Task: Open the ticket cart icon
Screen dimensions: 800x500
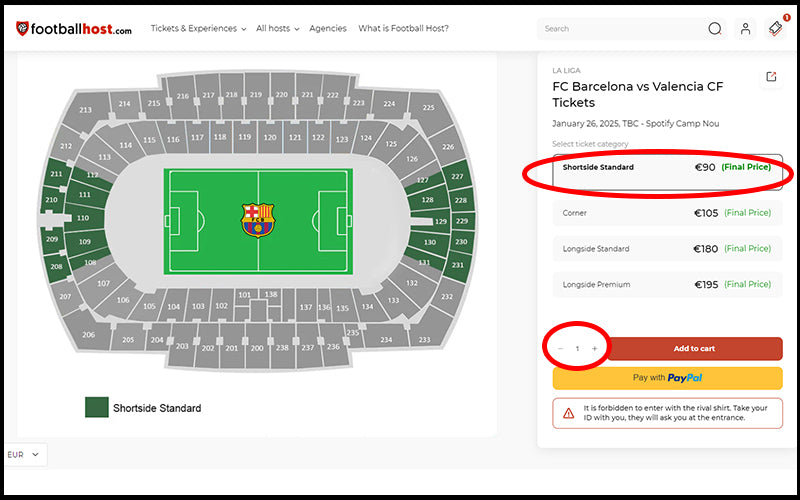Action: pos(775,29)
